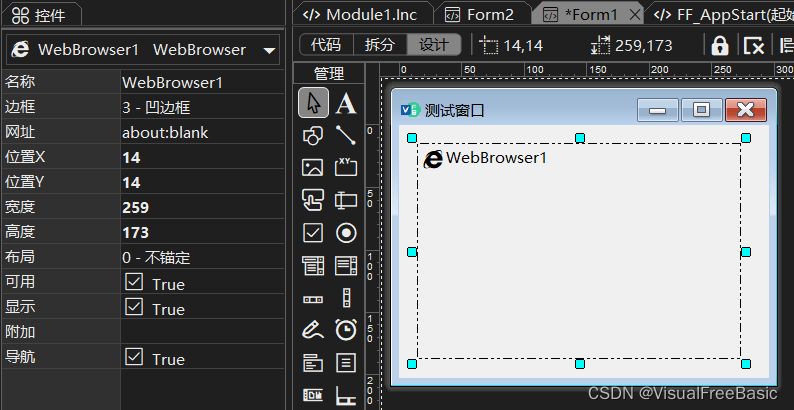The image size is (794, 410).
Task: Toggle the 可用 True checkbox
Action: click(x=134, y=282)
